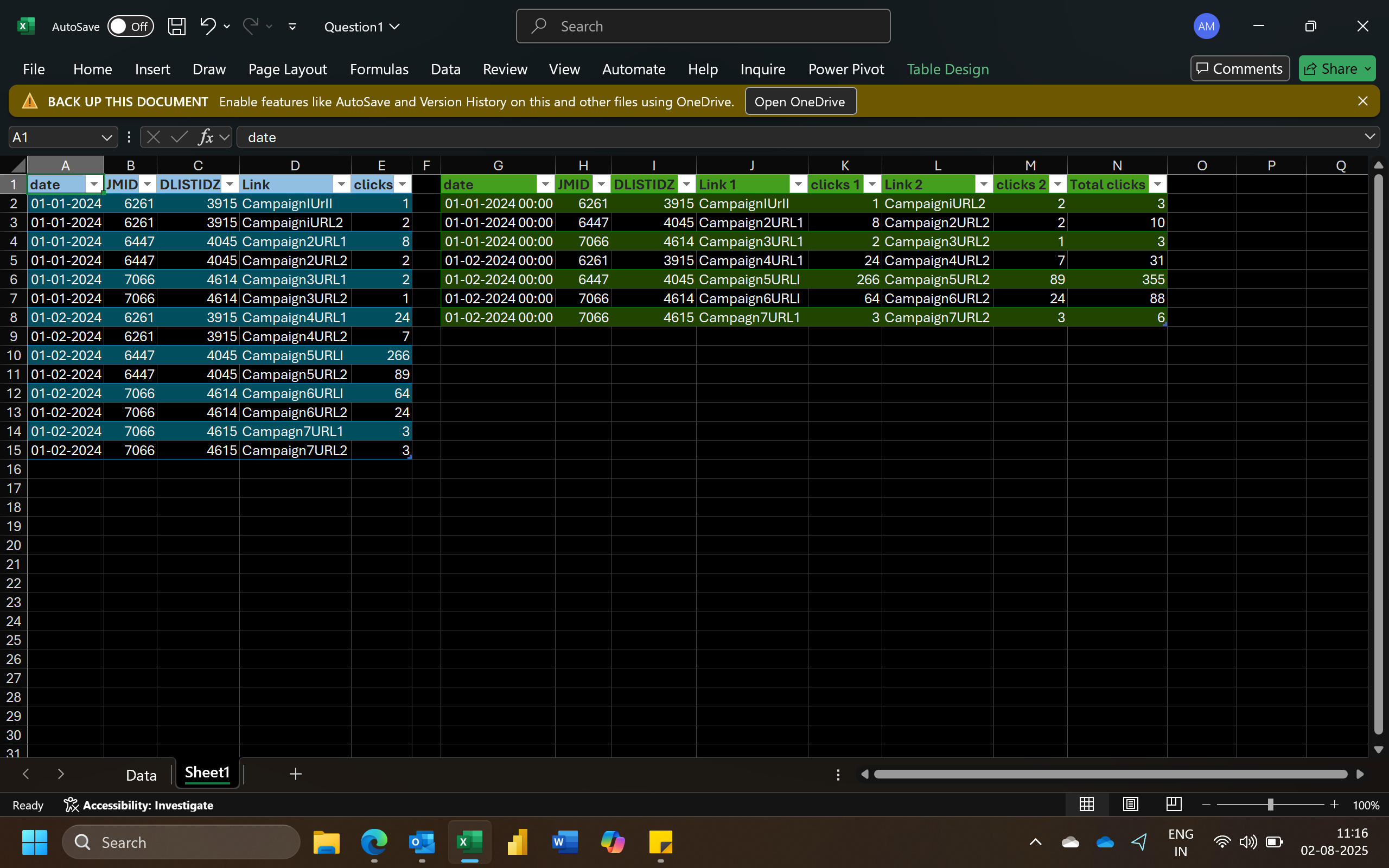Click the Undo icon
The width and height of the screenshot is (1389, 868).
(207, 26)
